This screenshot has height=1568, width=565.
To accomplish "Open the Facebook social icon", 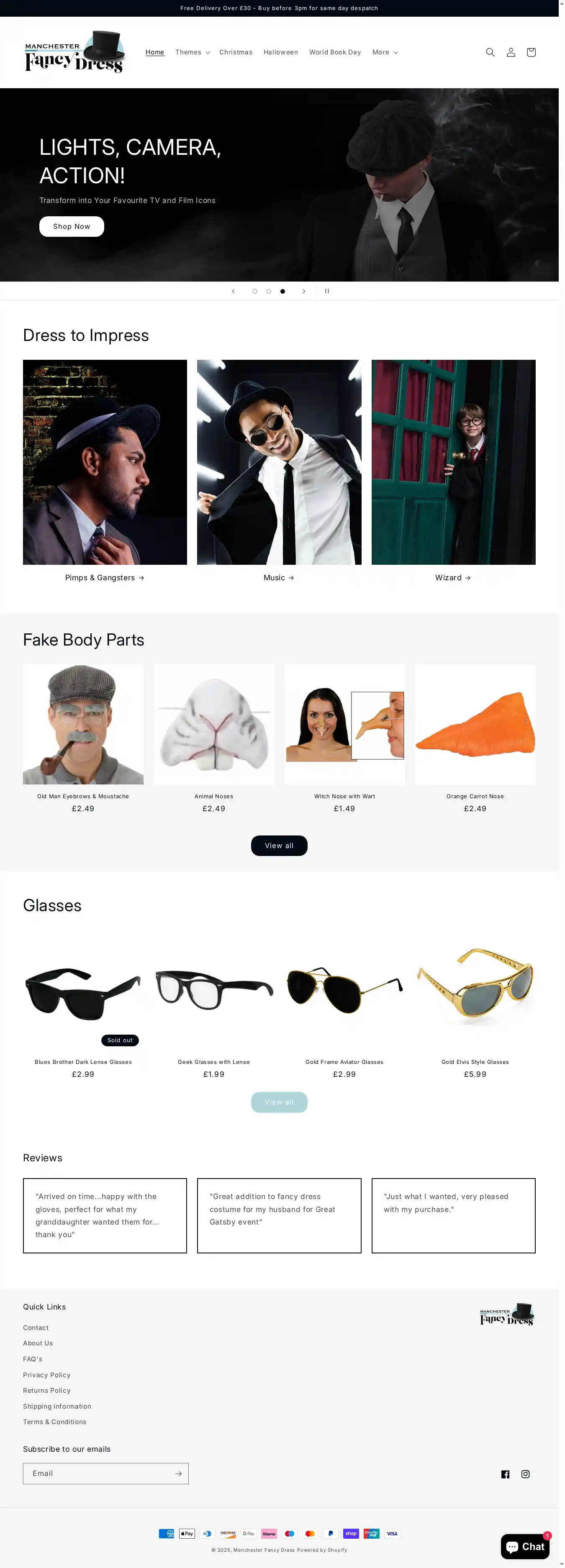I will click(505, 1473).
